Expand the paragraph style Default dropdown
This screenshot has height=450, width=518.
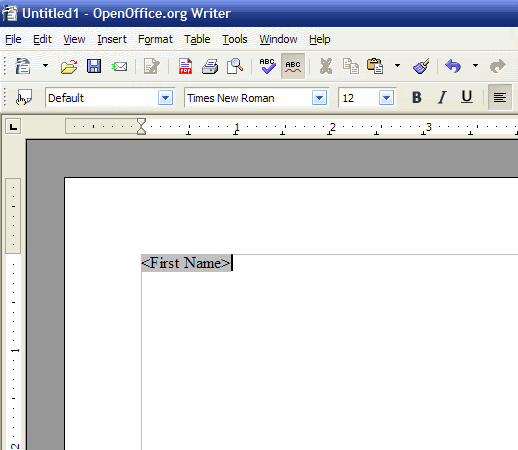coord(165,98)
